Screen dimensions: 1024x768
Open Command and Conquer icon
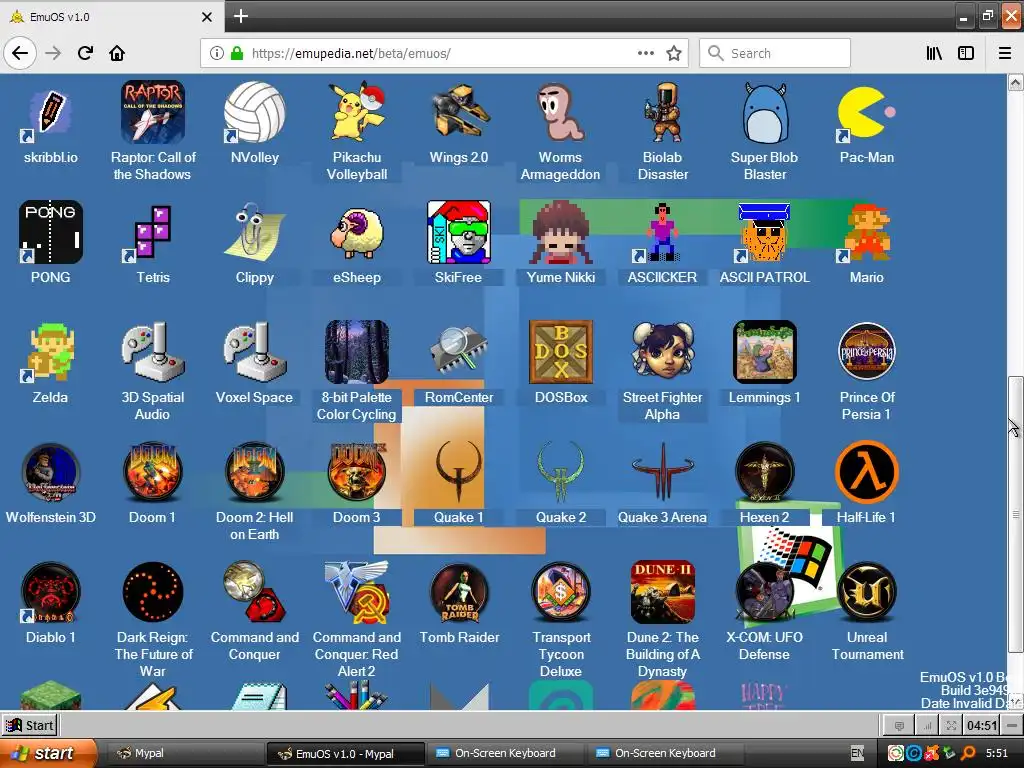(254, 592)
